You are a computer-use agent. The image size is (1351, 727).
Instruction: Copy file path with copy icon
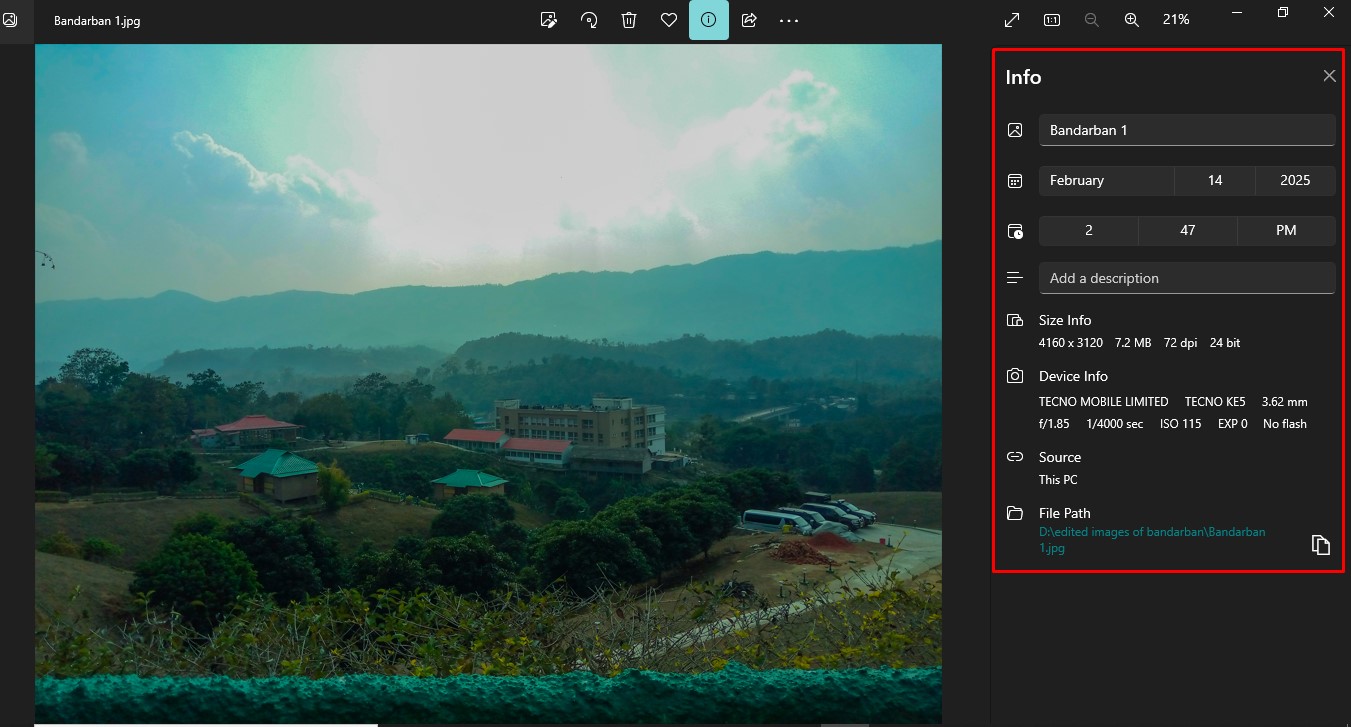pyautogui.click(x=1321, y=545)
